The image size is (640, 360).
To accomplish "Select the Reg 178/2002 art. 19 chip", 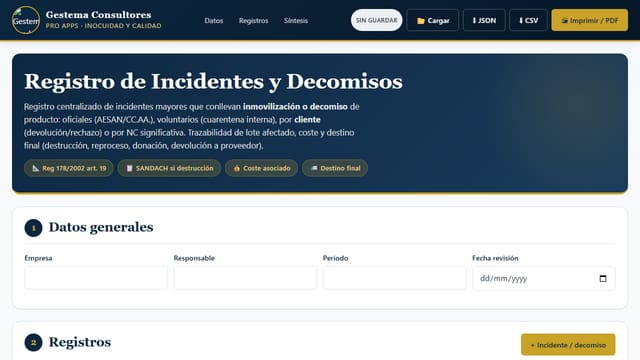I will point(69,168).
